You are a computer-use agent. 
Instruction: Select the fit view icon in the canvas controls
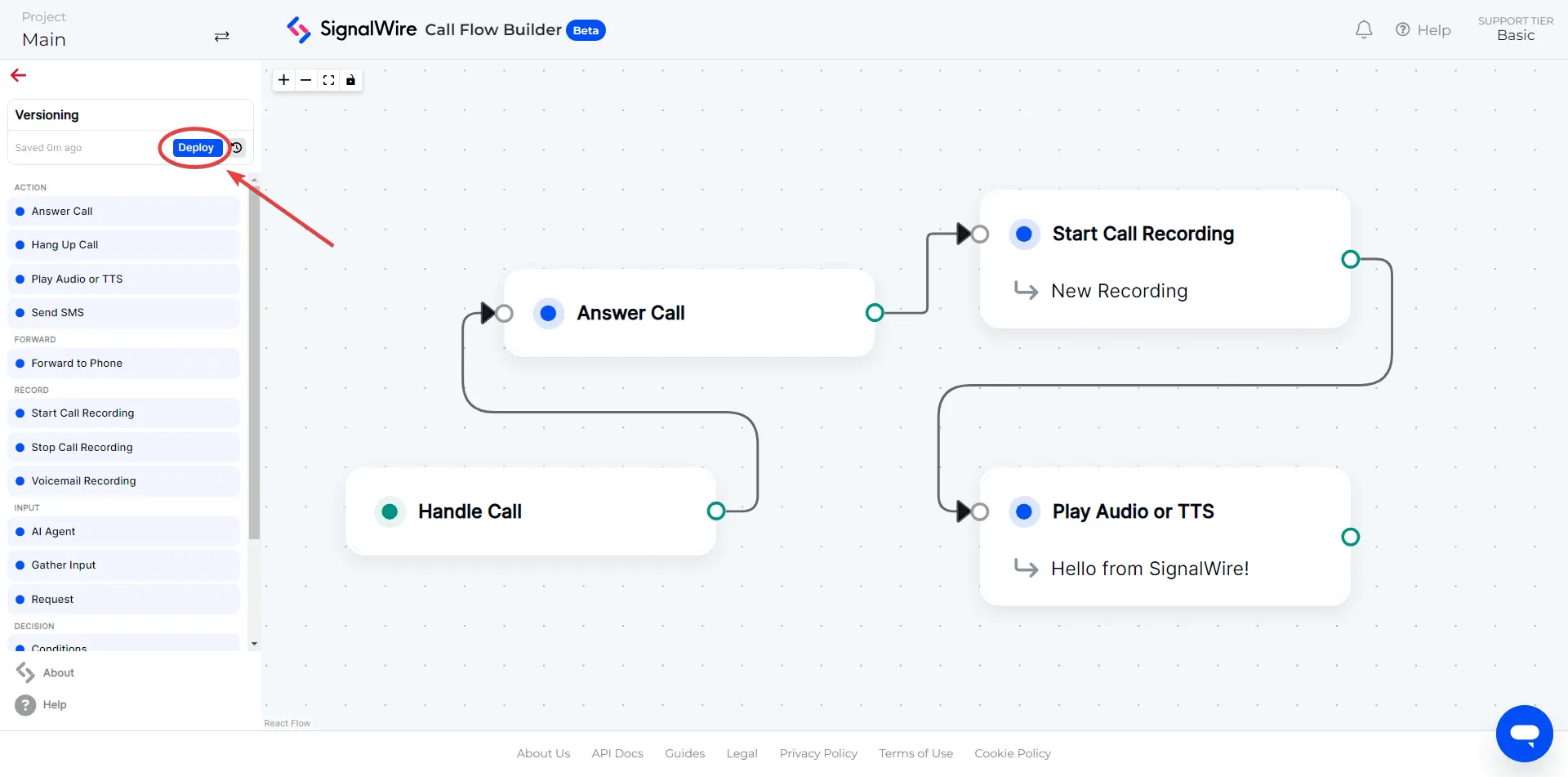coord(329,80)
